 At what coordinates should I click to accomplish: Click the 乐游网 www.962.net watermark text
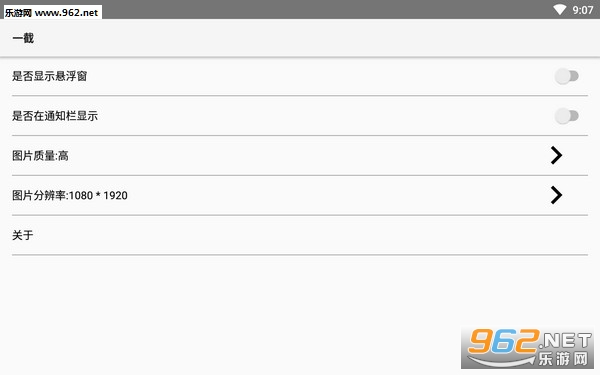53,13
